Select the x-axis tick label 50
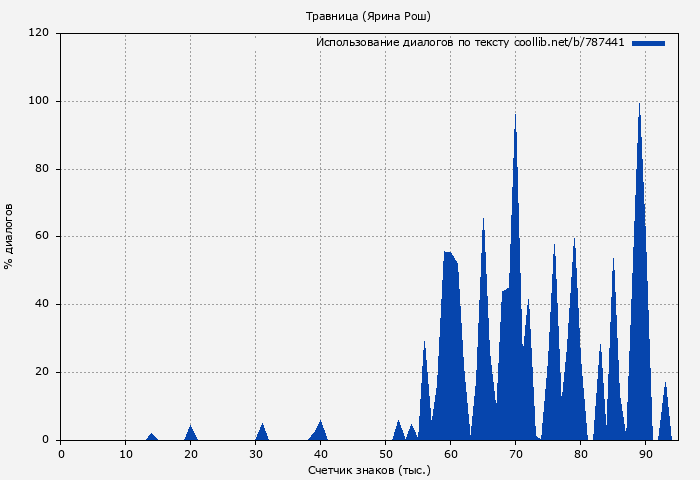Image resolution: width=700 pixels, height=480 pixels. point(385,454)
